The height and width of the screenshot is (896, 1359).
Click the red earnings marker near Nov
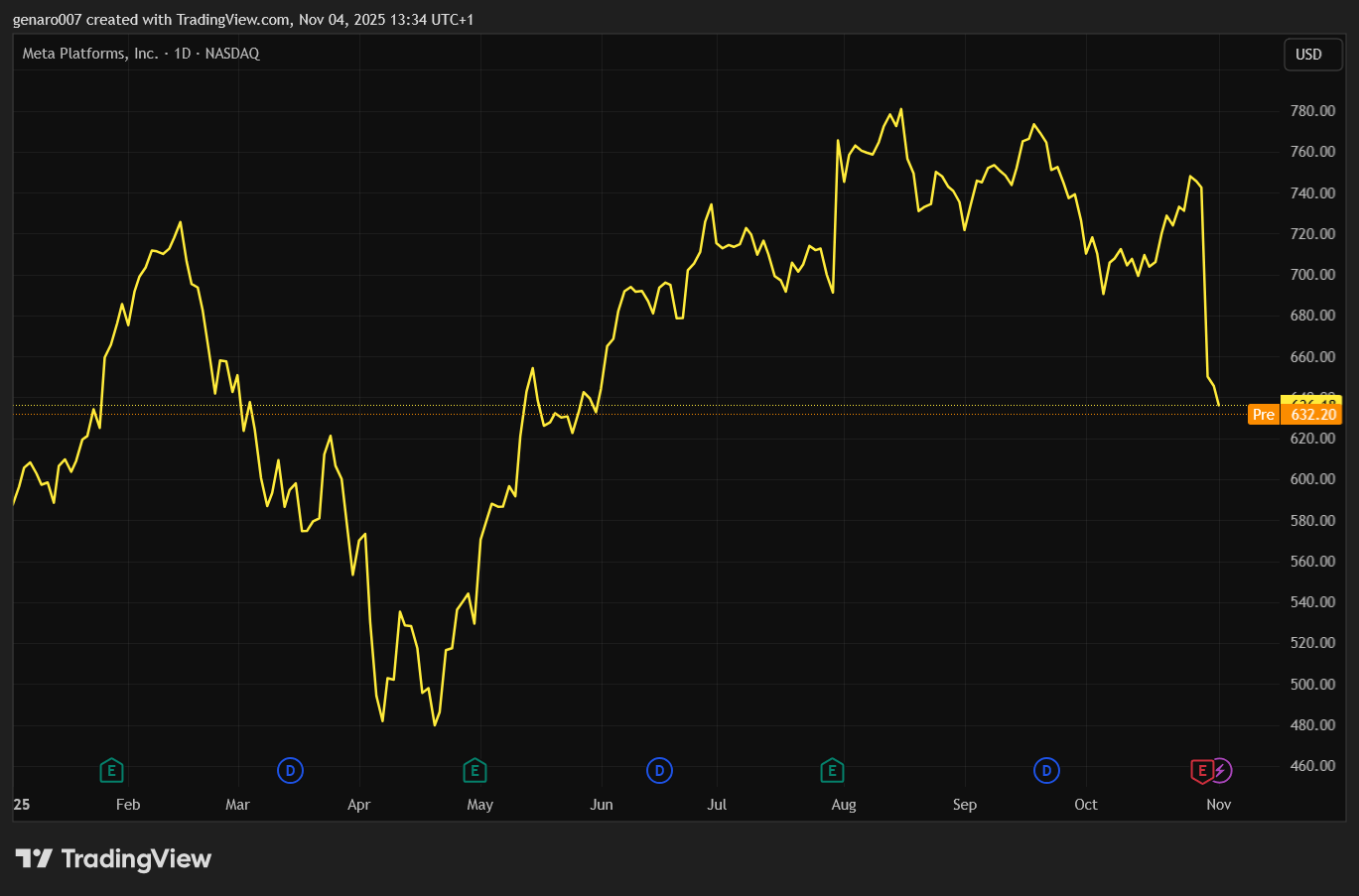point(1201,770)
